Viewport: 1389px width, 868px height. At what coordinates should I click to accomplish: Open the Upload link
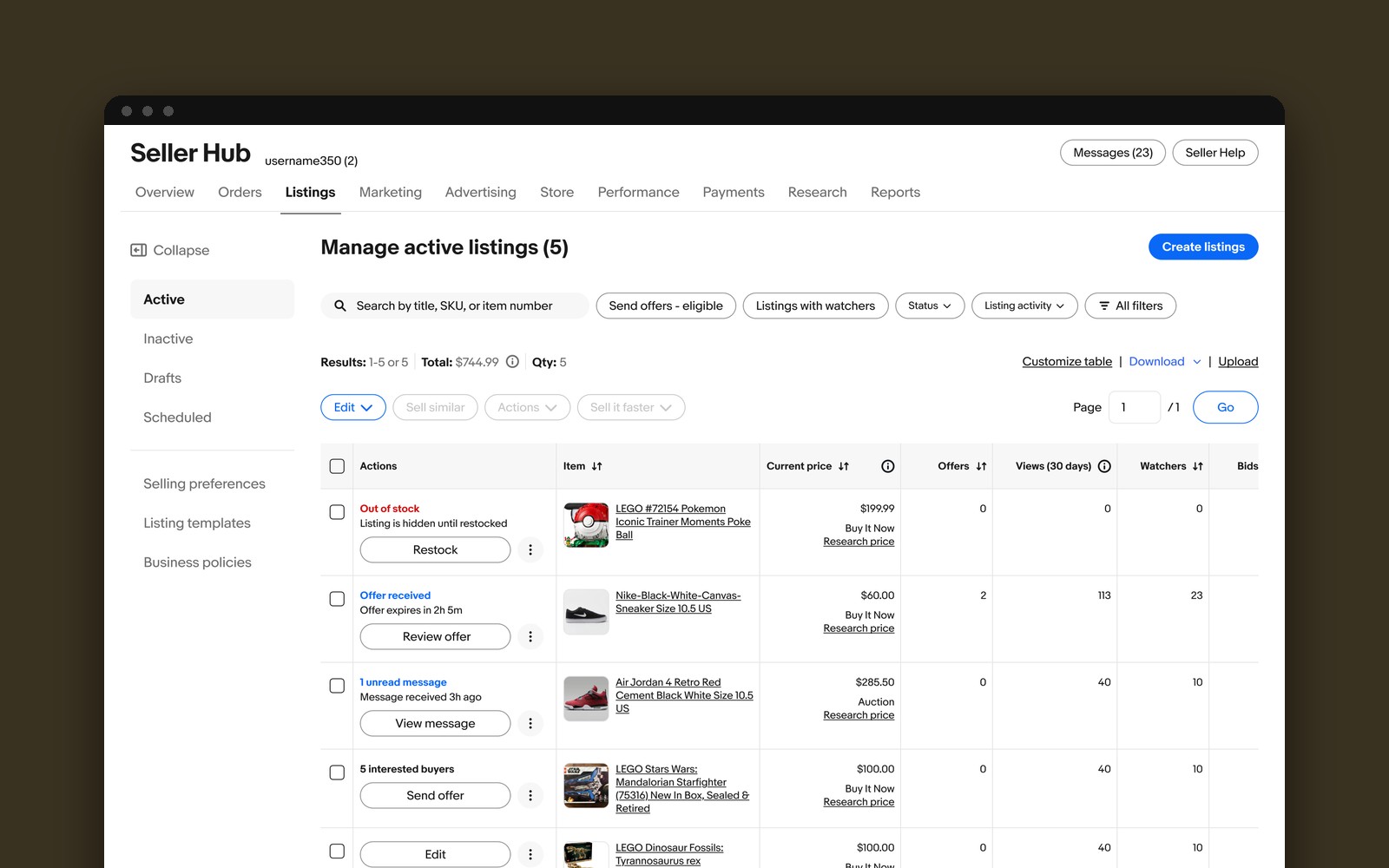coord(1238,362)
